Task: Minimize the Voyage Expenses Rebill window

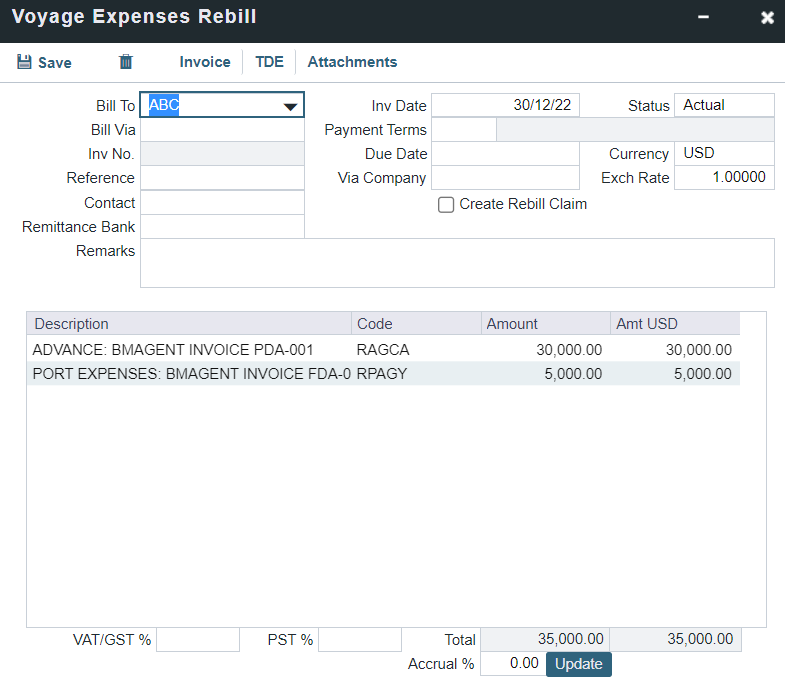Action: coord(704,18)
